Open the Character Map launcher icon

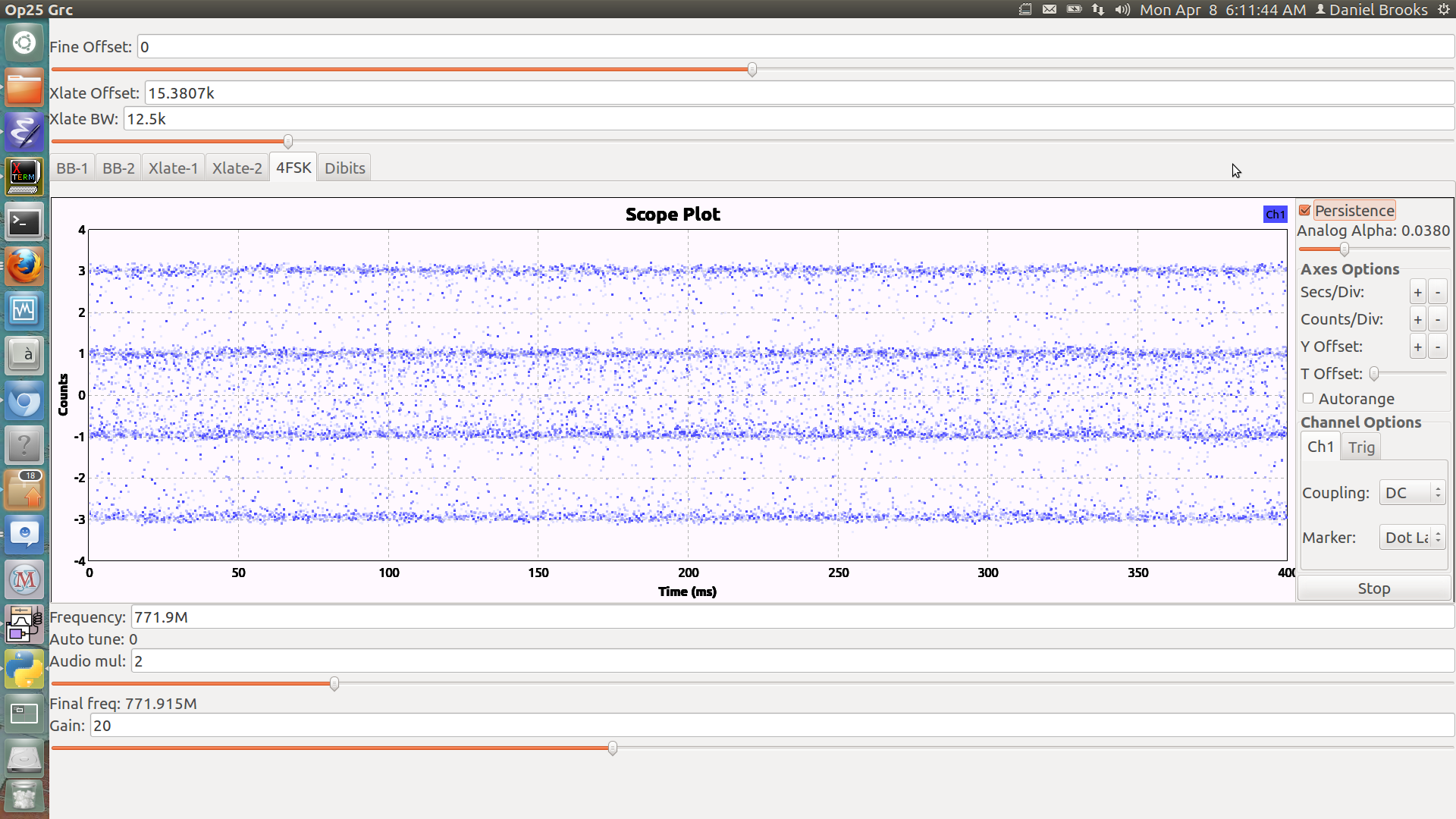pos(24,355)
